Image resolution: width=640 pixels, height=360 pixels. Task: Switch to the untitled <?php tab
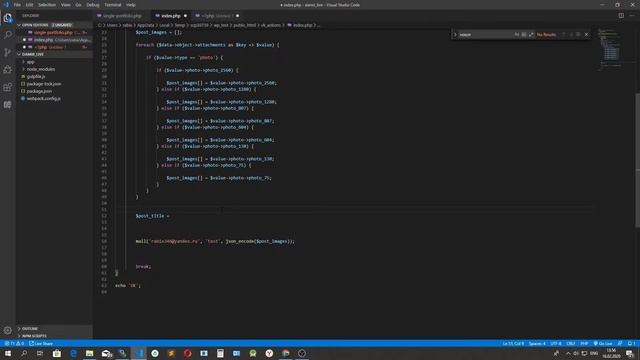(216, 16)
